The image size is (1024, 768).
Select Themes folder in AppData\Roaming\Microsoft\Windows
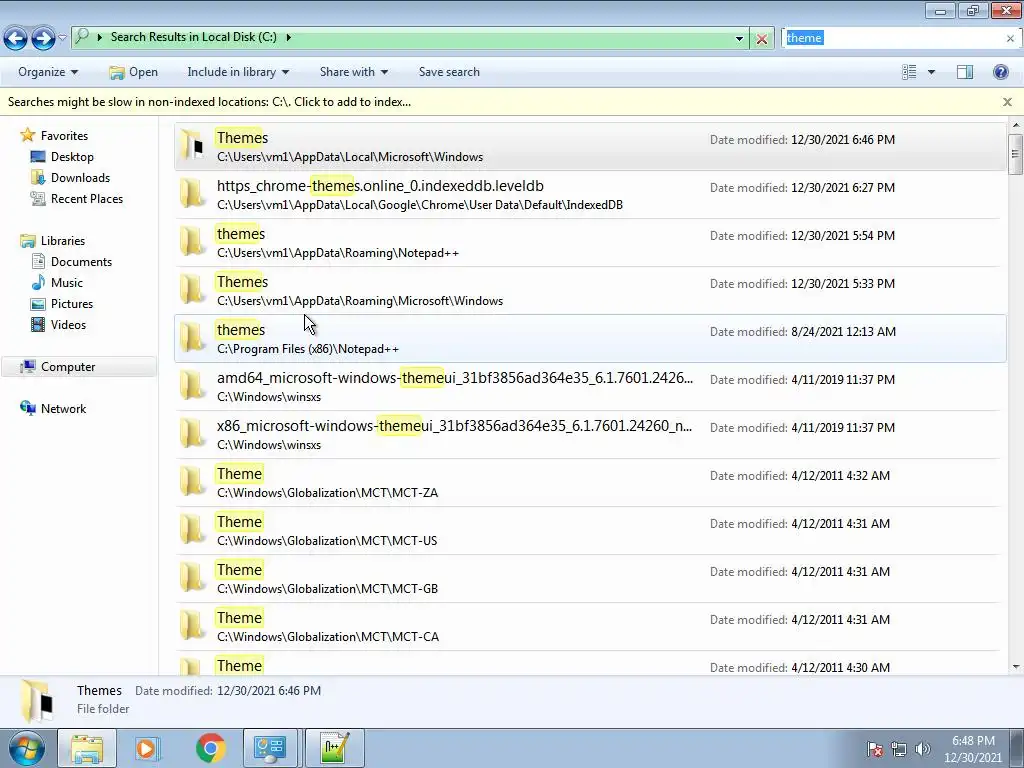[x=590, y=291]
